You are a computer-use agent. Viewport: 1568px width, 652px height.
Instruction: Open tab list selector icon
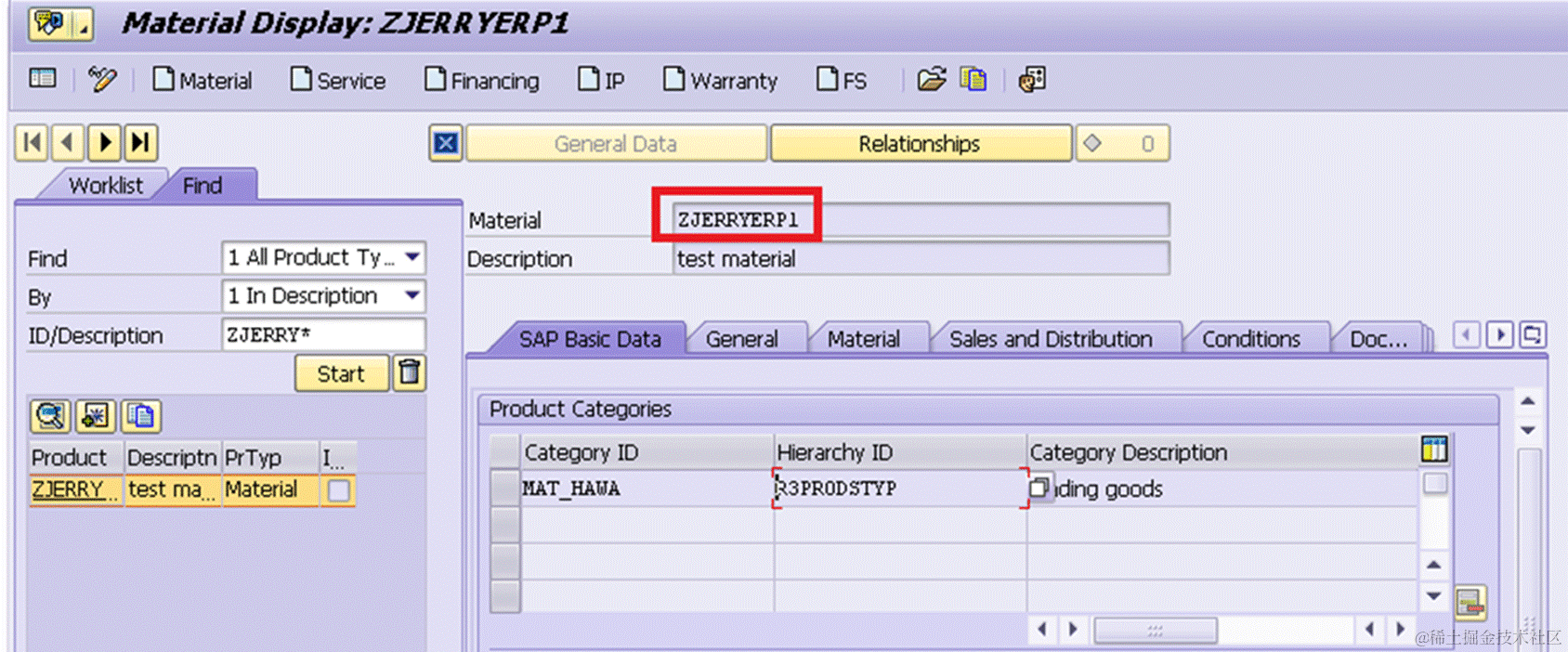pos(1533,334)
